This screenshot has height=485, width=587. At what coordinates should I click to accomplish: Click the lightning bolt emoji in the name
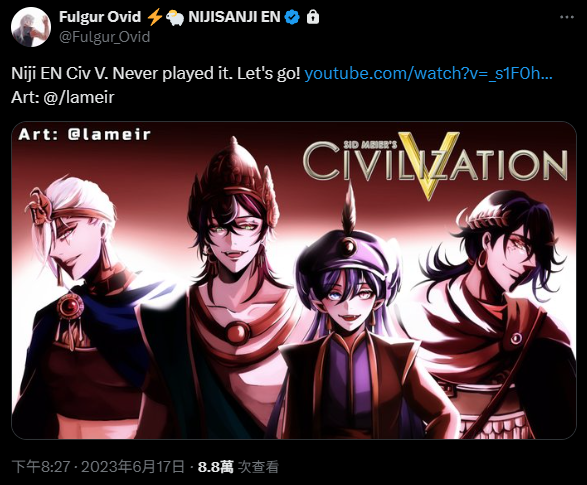[154, 17]
